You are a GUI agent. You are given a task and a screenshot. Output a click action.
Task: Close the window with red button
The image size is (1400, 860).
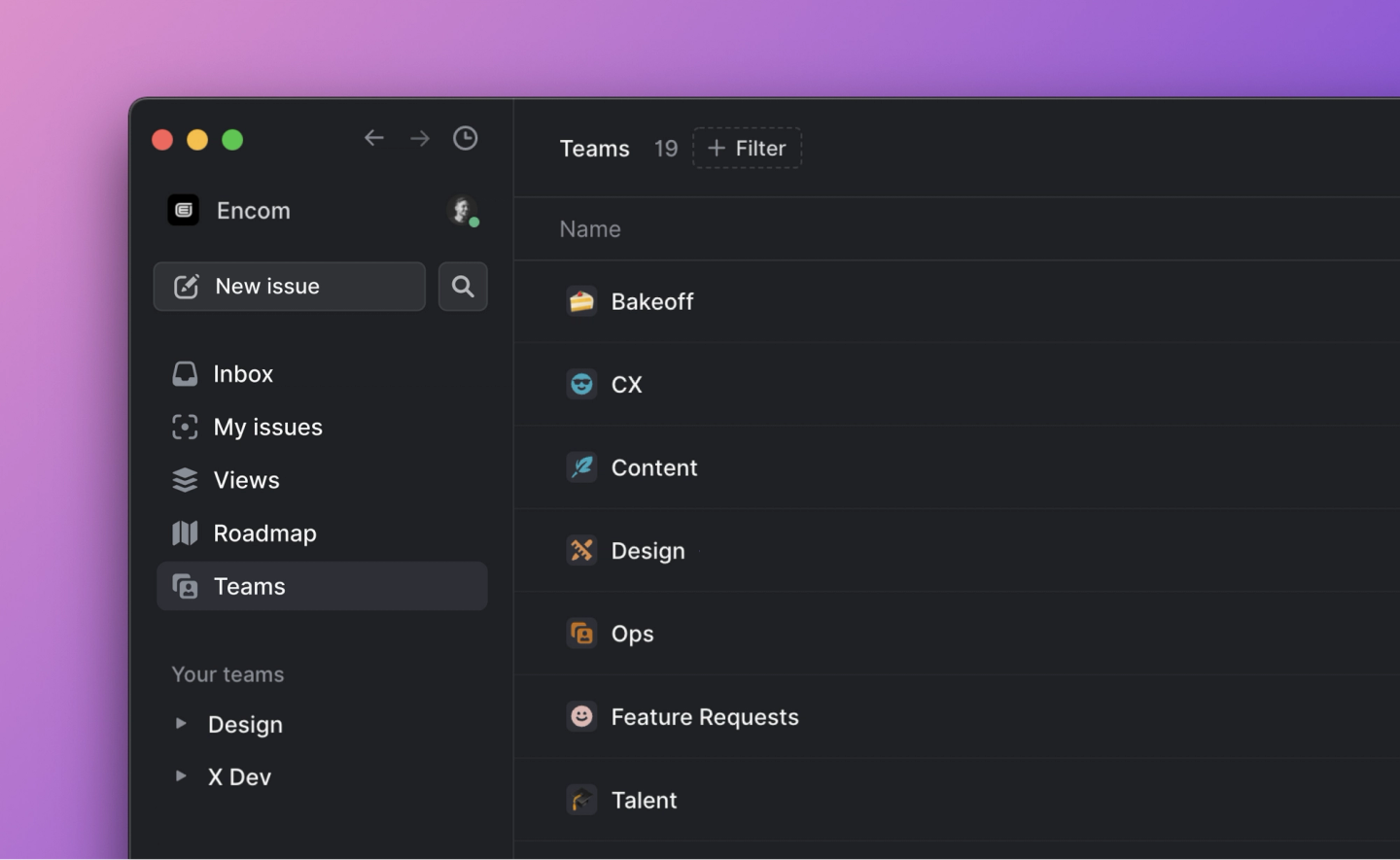[x=162, y=140]
